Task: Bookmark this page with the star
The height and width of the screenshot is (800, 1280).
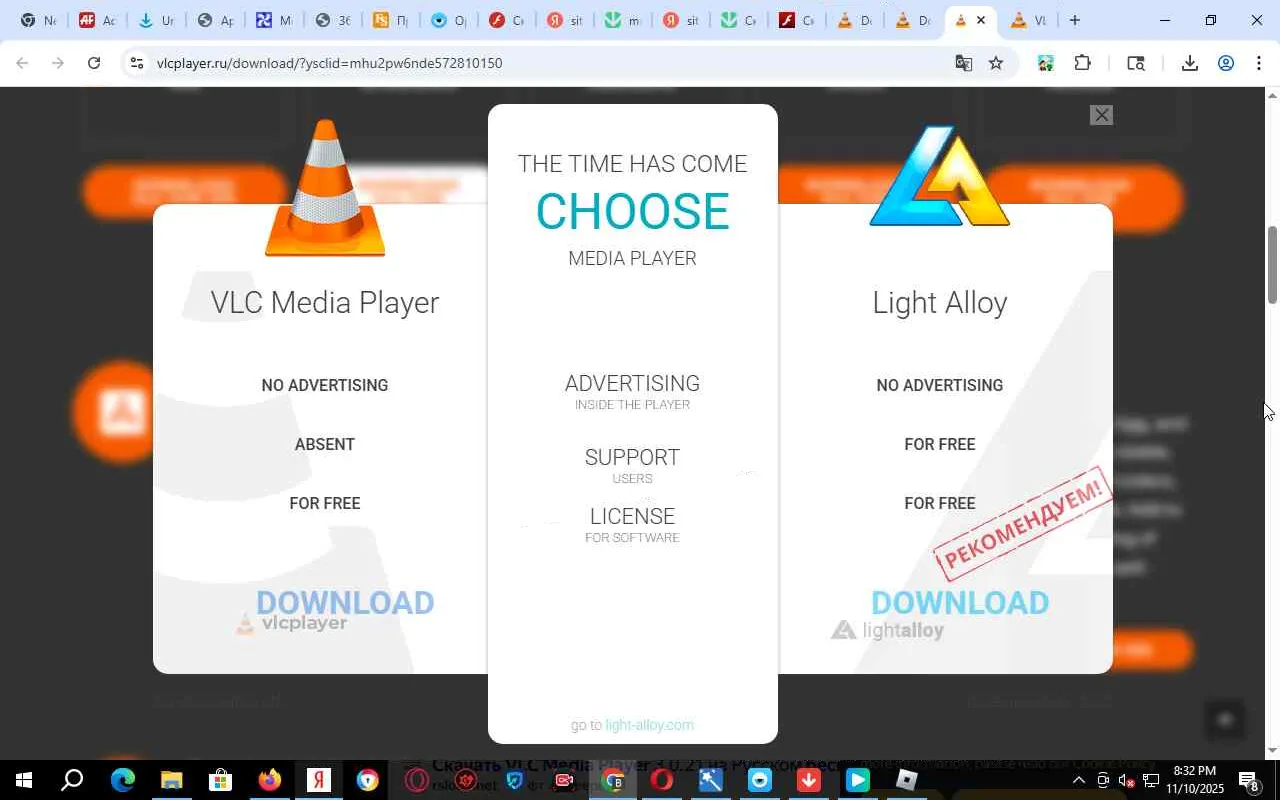Action: coord(996,63)
